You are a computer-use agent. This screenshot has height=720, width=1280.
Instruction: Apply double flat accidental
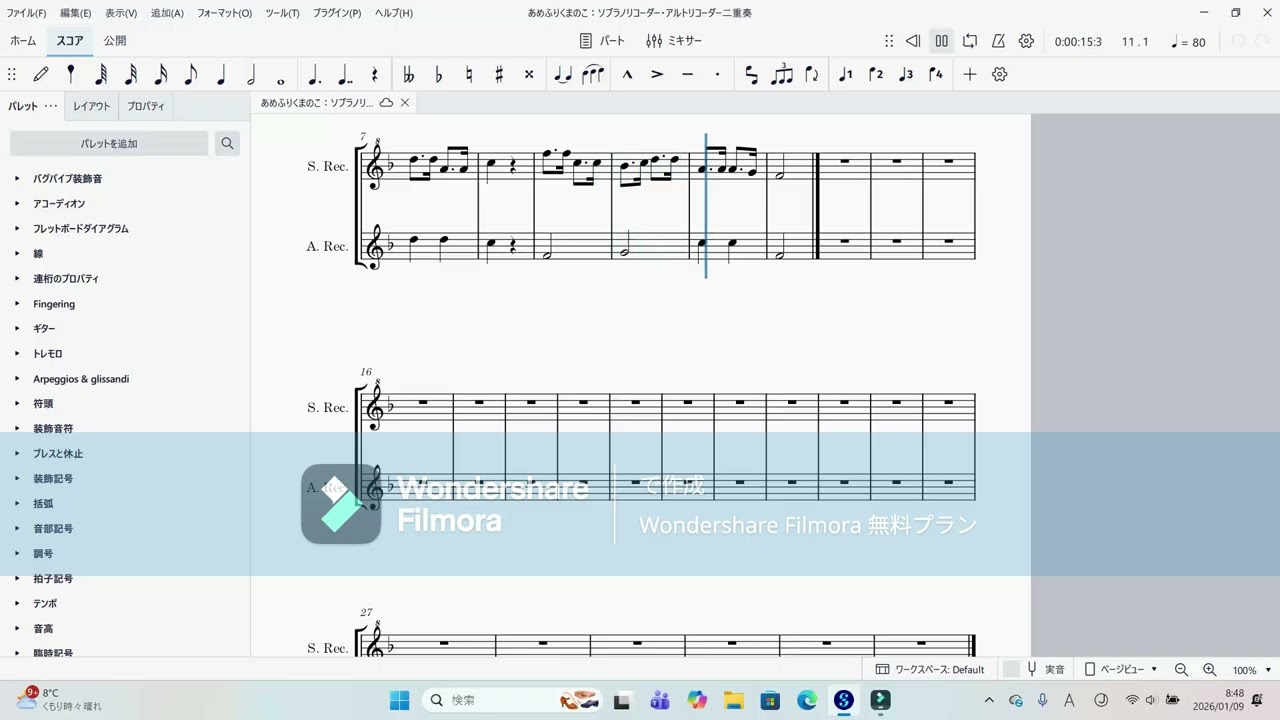[408, 74]
